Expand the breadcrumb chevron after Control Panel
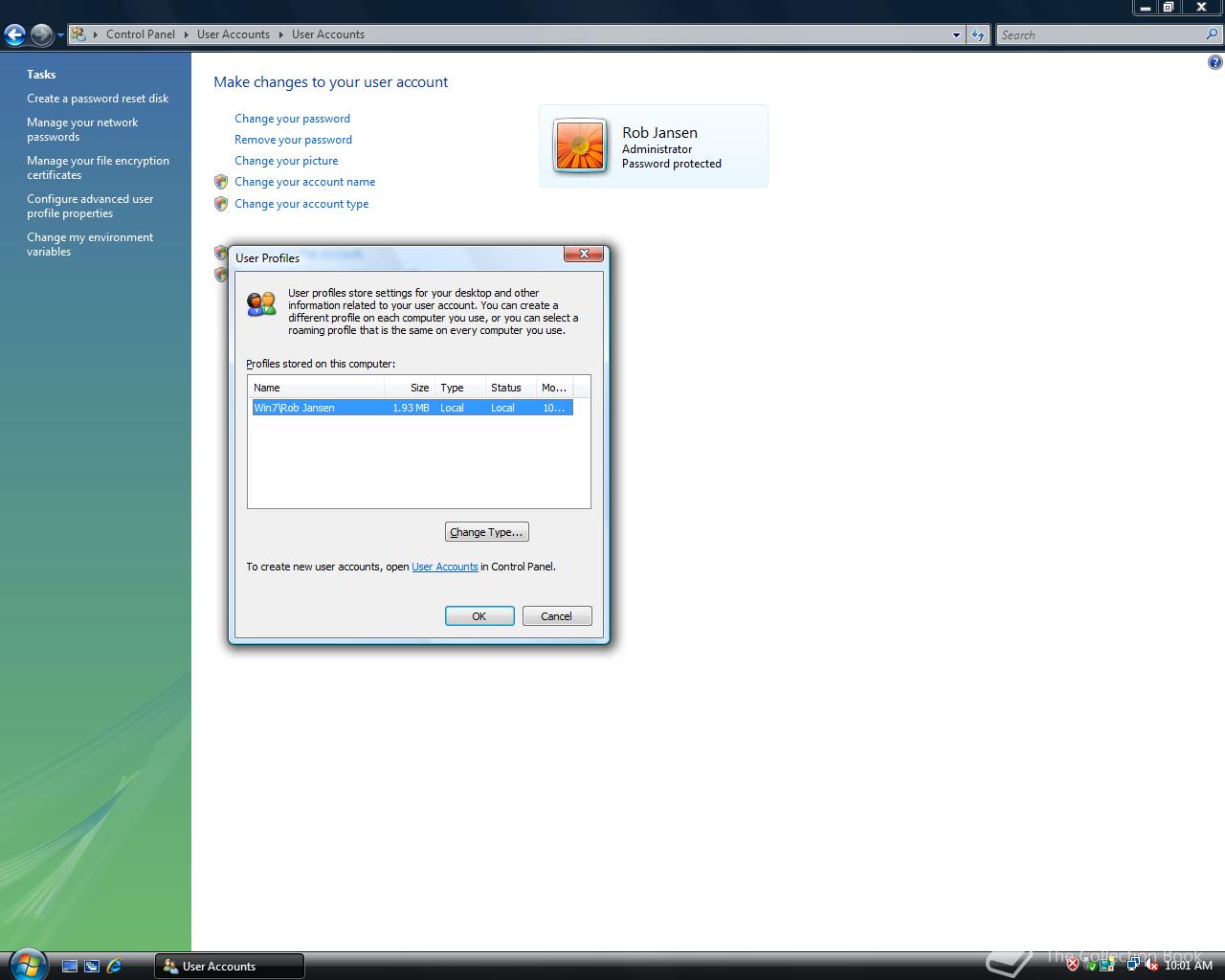Image resolution: width=1225 pixels, height=980 pixels. point(184,34)
